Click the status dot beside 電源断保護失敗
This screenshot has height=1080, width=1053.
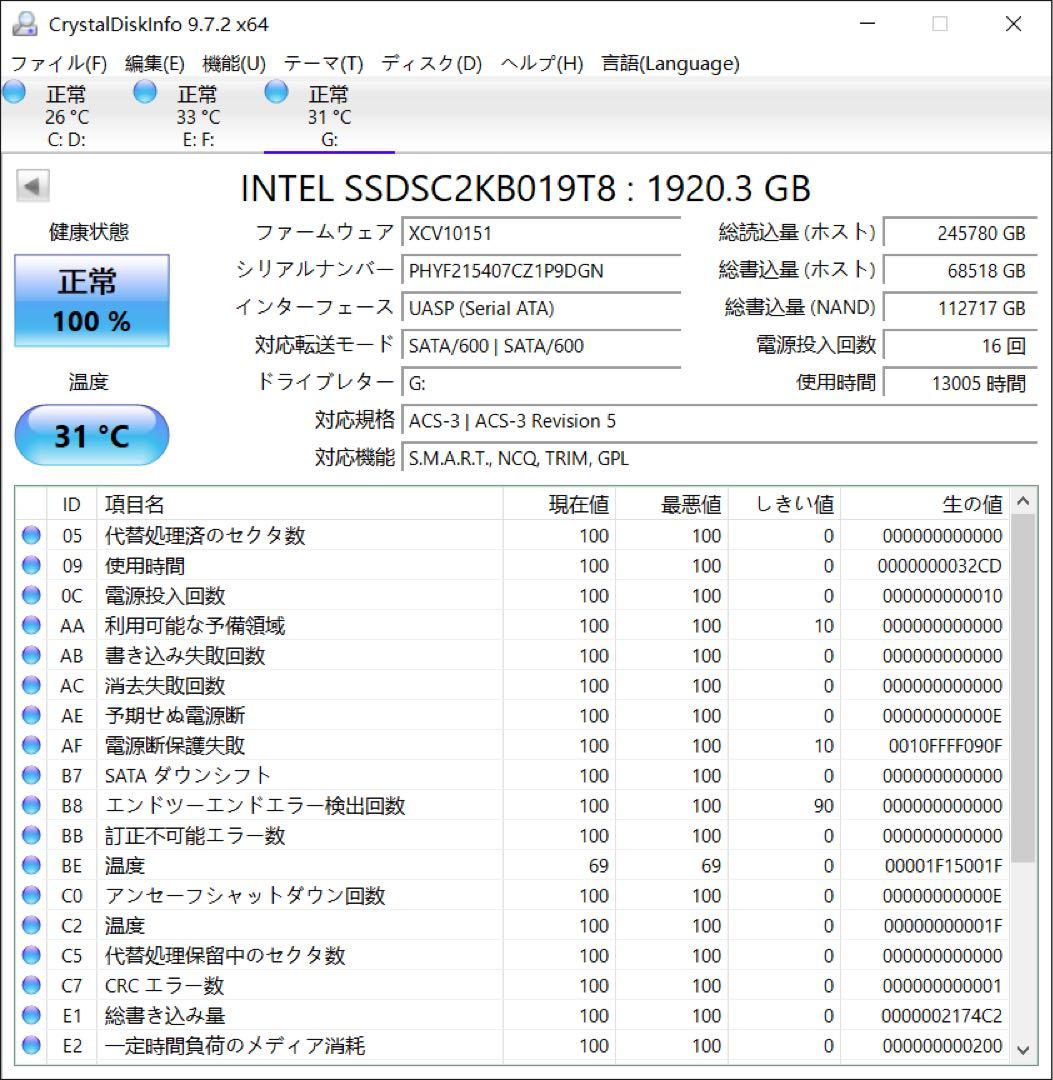click(31, 745)
